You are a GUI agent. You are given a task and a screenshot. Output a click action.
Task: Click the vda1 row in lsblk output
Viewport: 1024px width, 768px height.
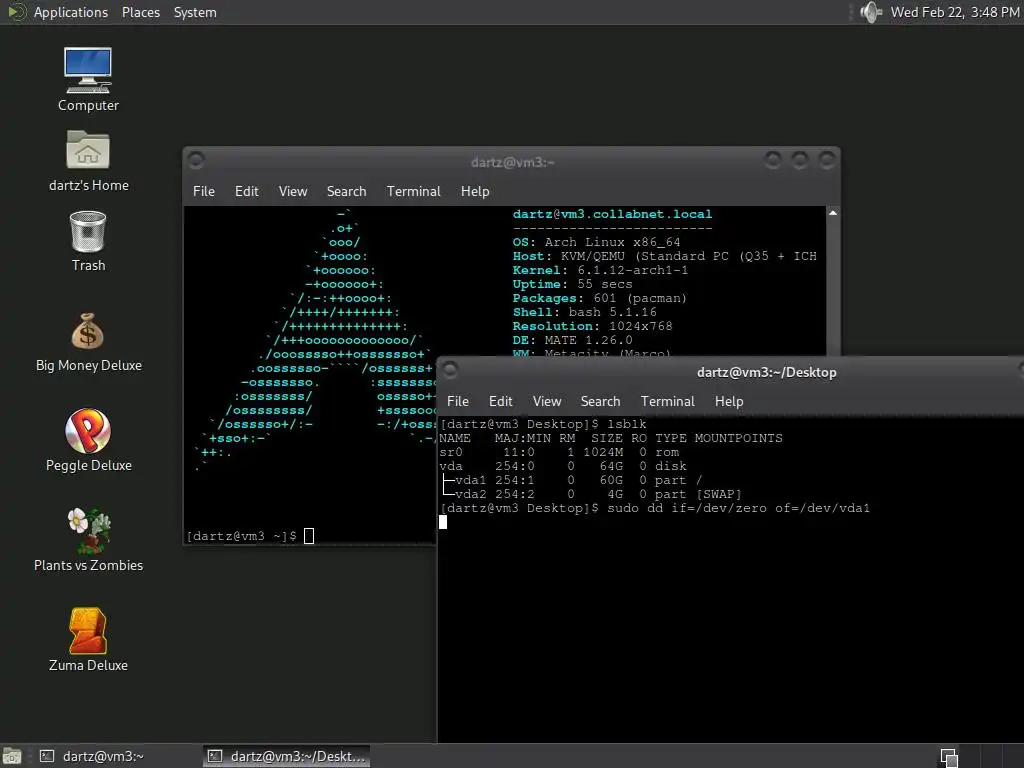(x=571, y=480)
